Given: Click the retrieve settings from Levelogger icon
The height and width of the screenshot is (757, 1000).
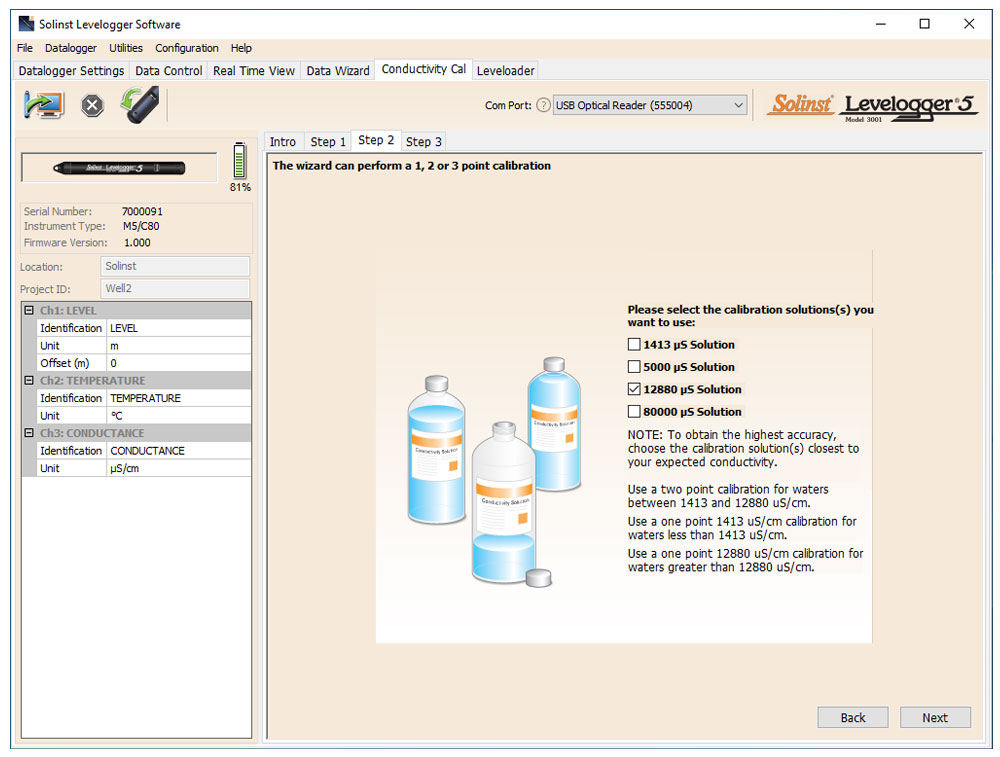Looking at the screenshot, I should coord(44,104).
